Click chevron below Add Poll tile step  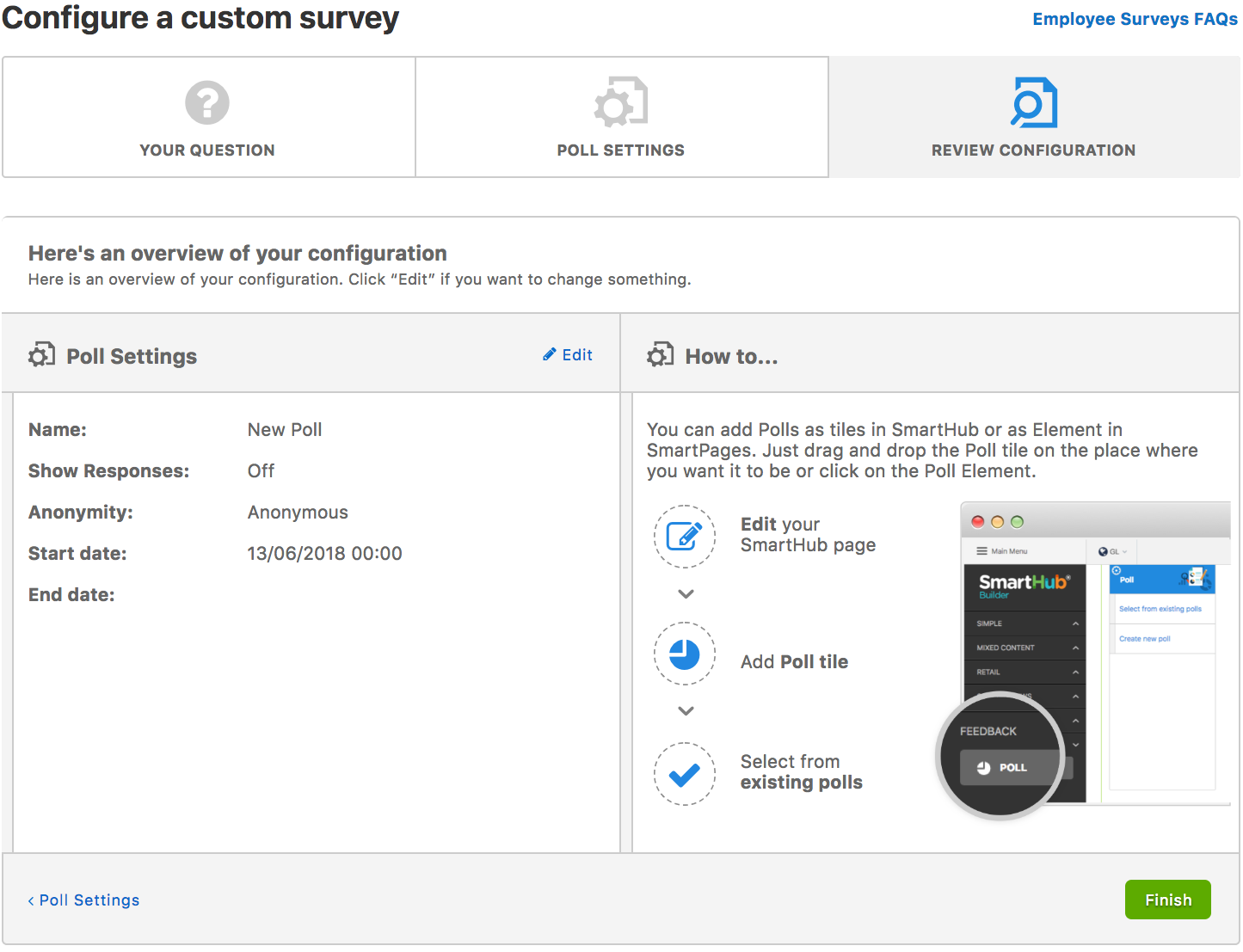click(x=686, y=710)
